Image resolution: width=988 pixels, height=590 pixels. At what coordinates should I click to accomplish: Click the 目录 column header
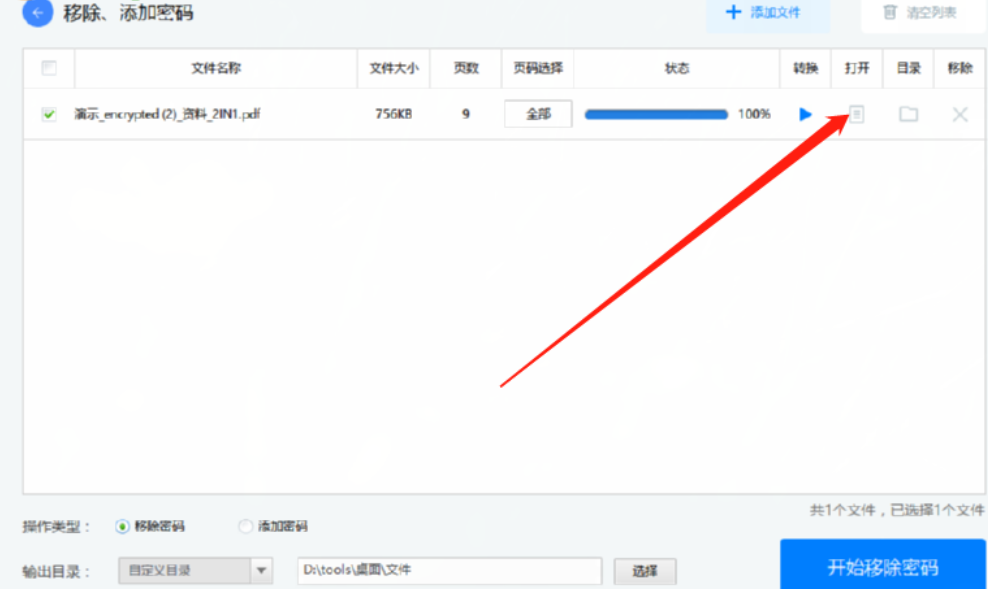point(909,68)
